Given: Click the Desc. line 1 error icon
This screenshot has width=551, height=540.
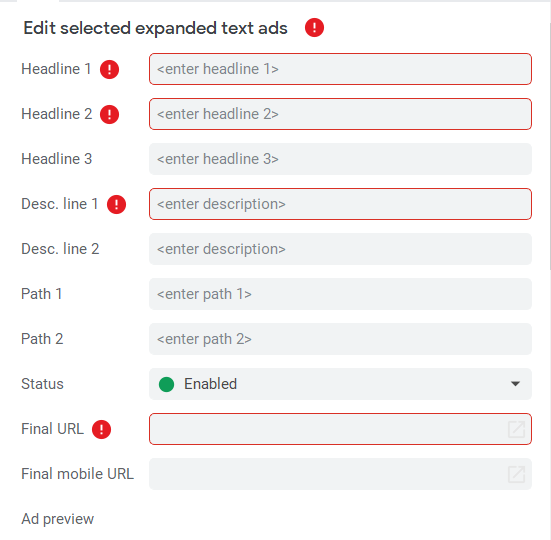Looking at the screenshot, I should [116, 204].
